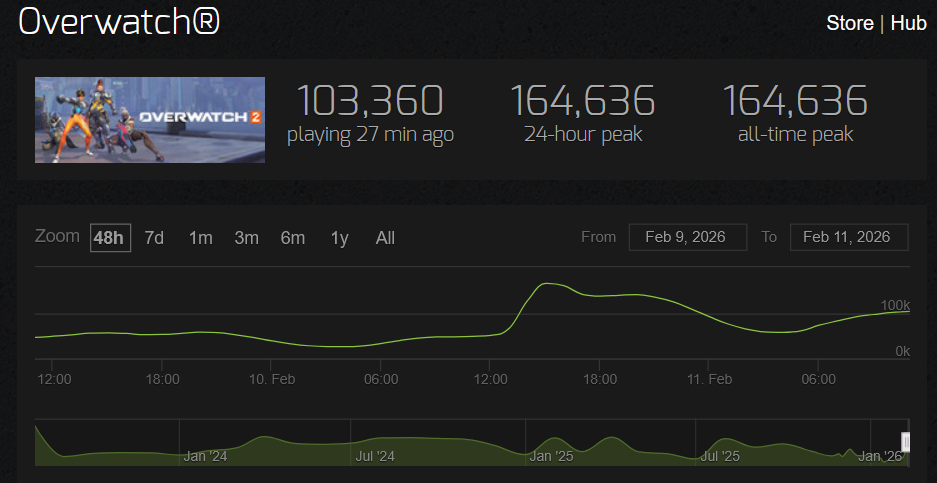Image resolution: width=937 pixels, height=483 pixels.
Task: Click Jan '25 in navigator timeline
Action: [552, 457]
